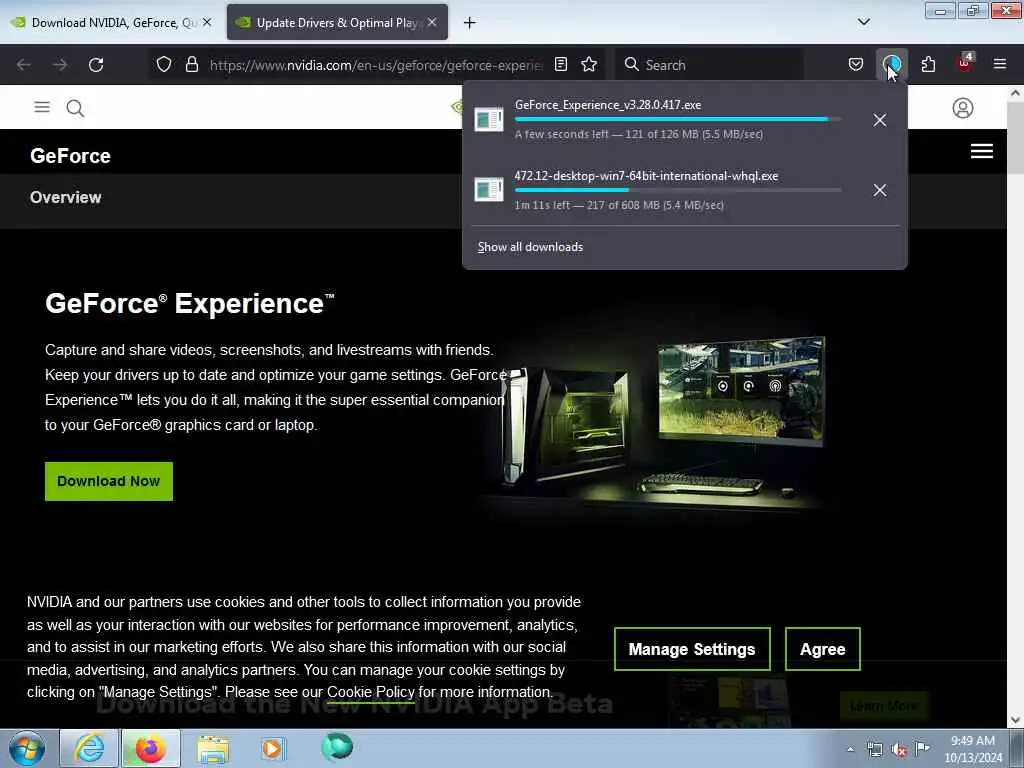Reload the current NVIDIA page
This screenshot has height=768, width=1024.
(x=96, y=65)
